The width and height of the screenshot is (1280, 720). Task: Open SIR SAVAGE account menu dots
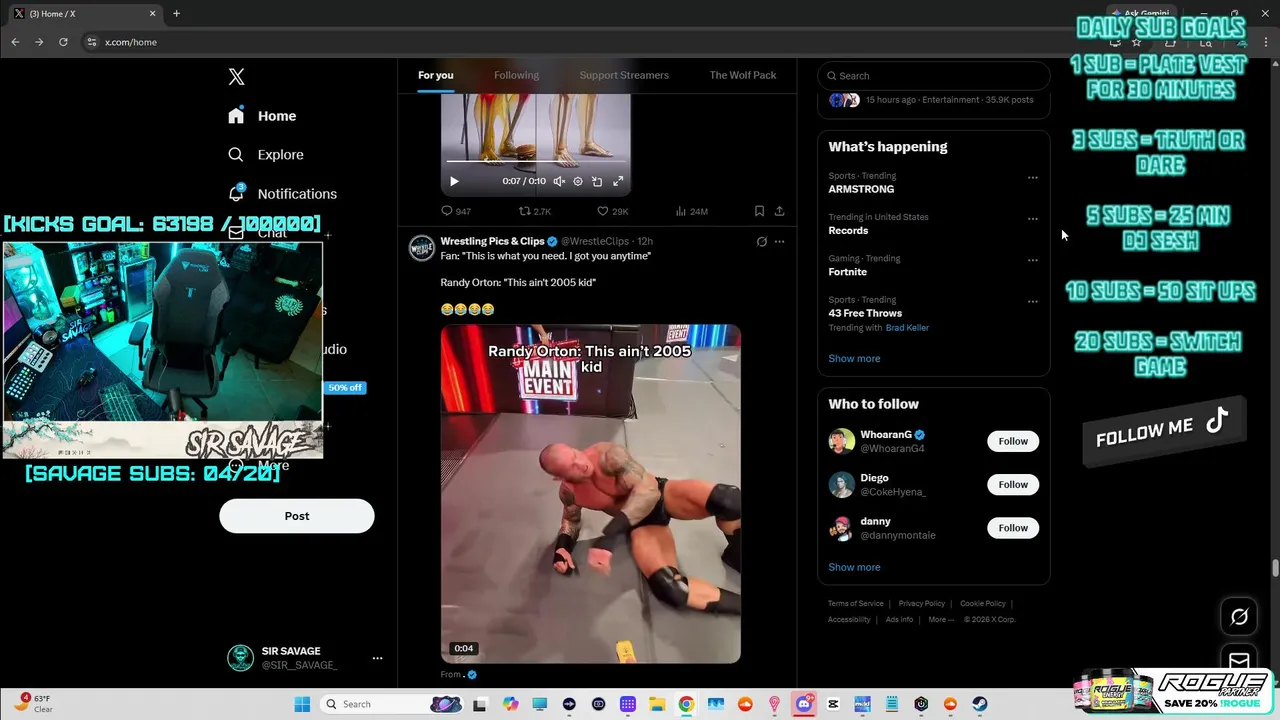tap(377, 658)
